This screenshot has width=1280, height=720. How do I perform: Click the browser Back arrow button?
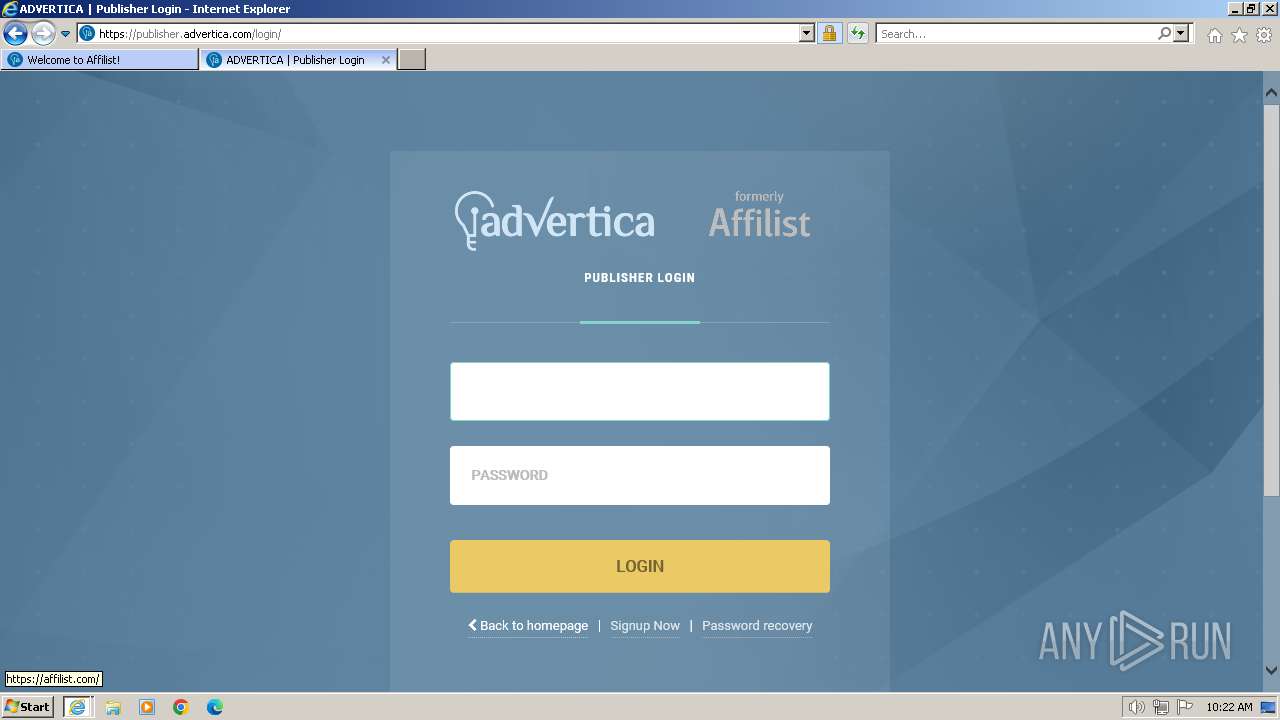coord(15,34)
